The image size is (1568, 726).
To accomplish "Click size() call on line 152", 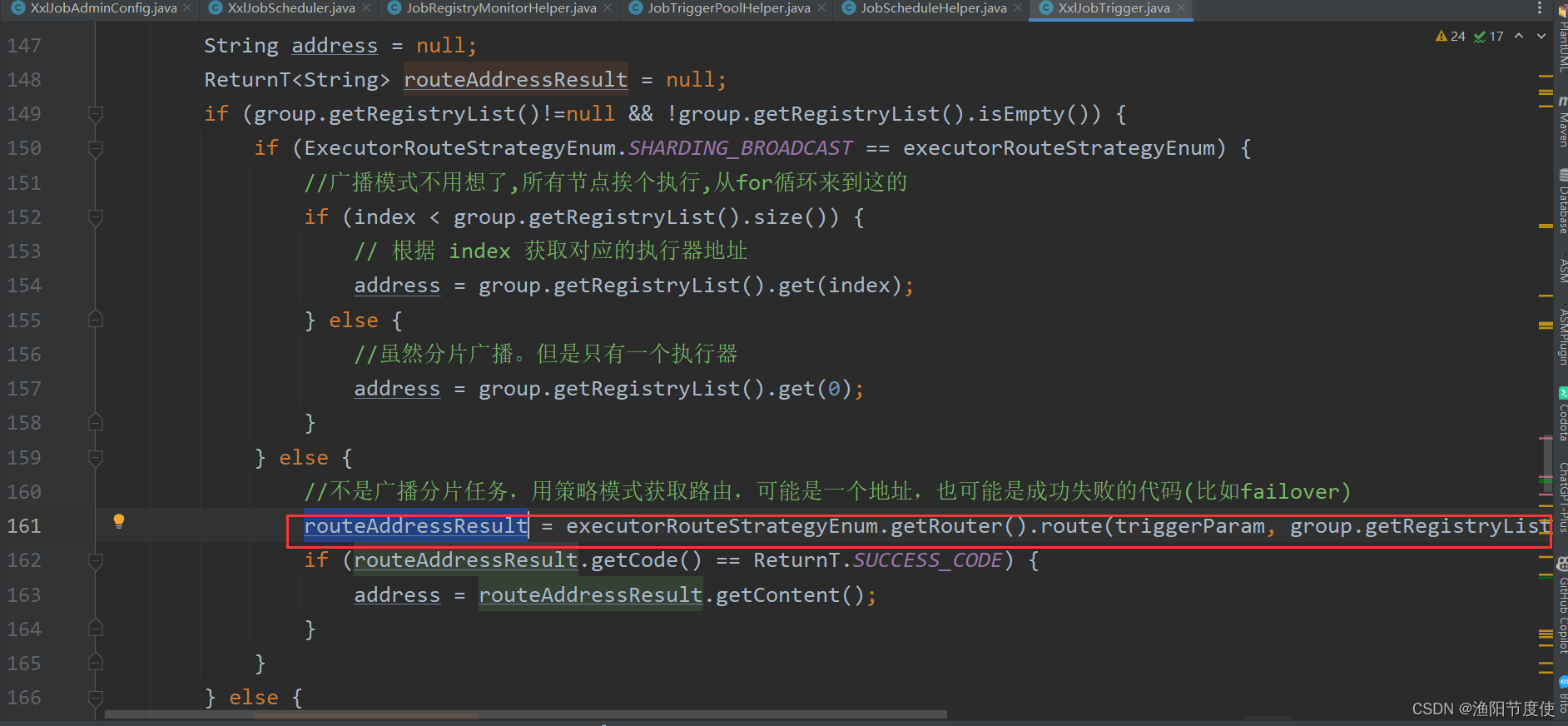I will [x=790, y=217].
